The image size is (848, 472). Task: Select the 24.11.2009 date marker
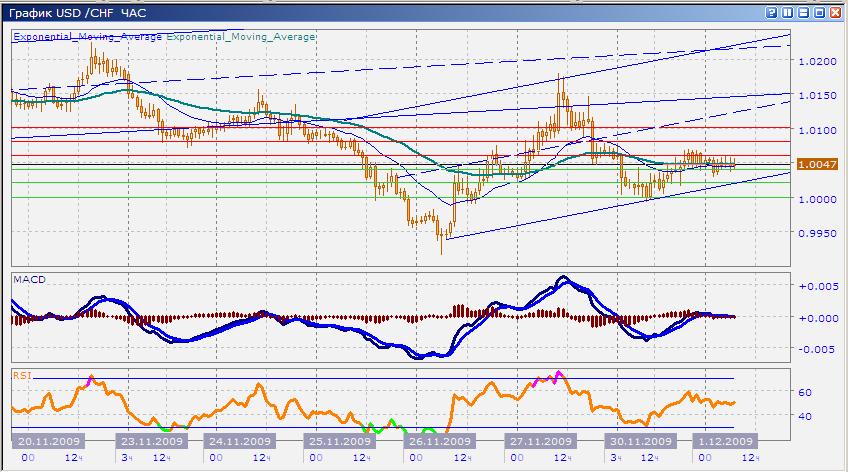(x=239, y=441)
